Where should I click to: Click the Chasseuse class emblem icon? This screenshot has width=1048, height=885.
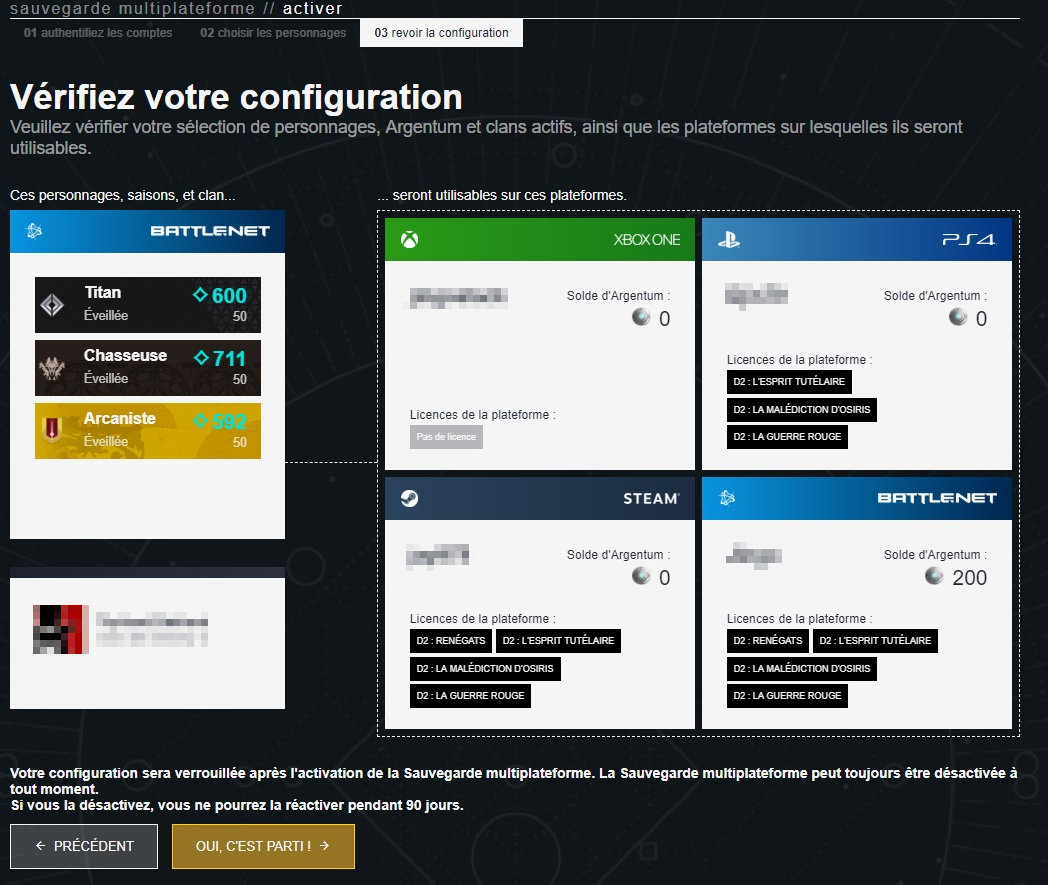point(52,368)
